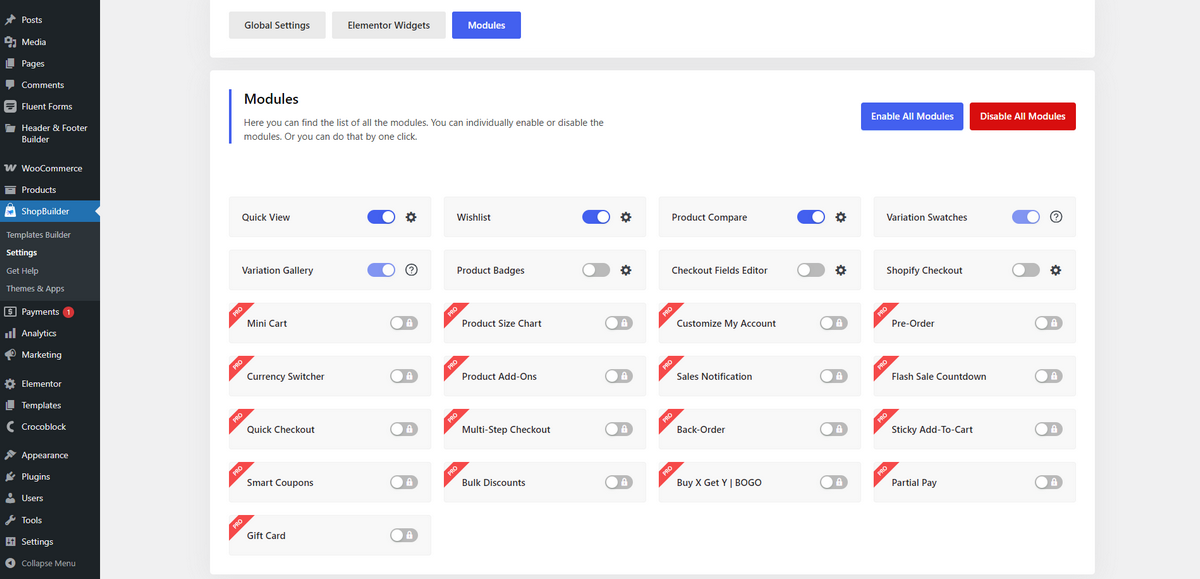The width and height of the screenshot is (1200, 579).
Task: Switch to the Elementor Widgets tab
Action: click(x=389, y=25)
